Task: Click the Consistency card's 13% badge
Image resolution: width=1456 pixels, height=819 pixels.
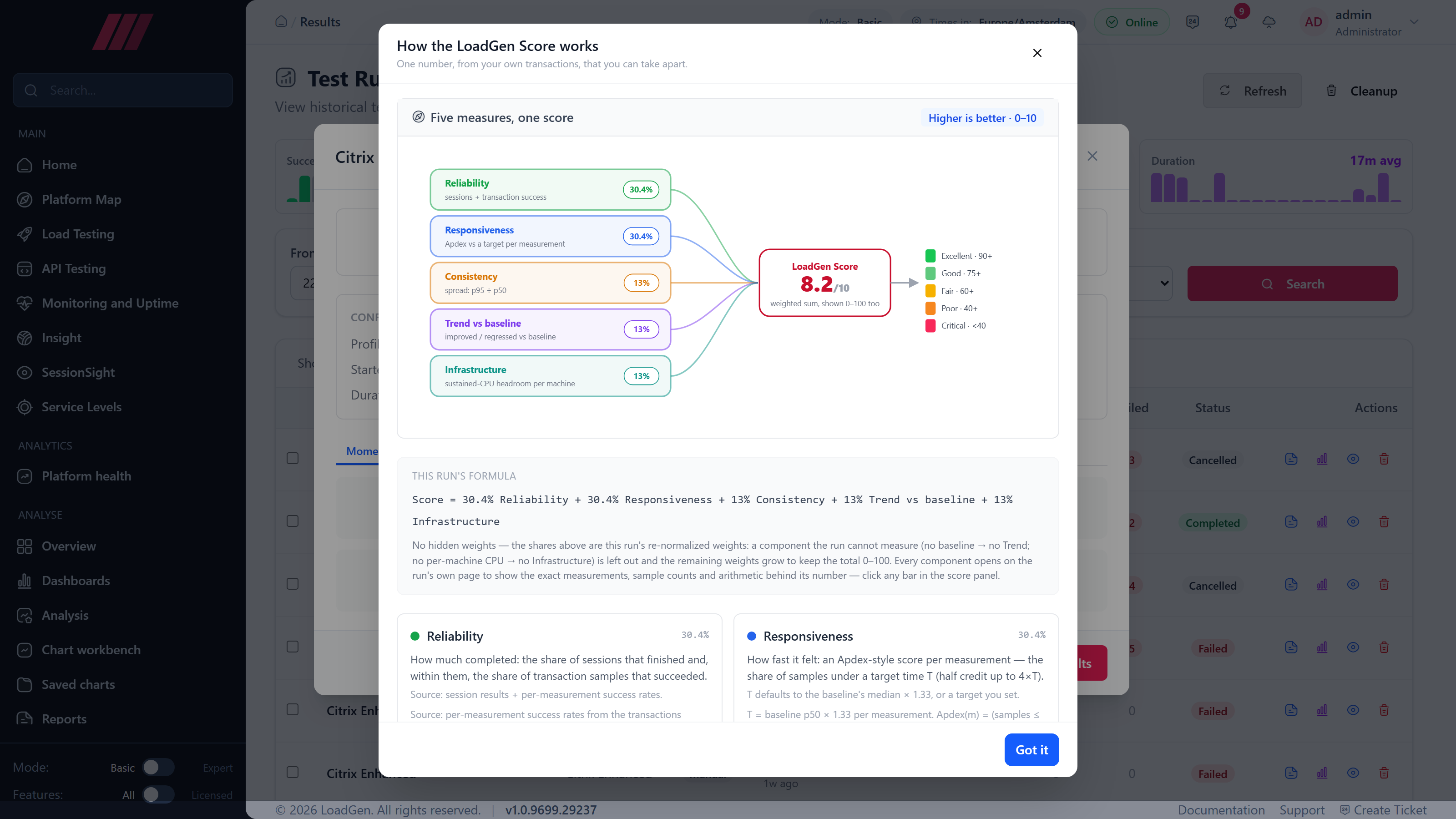Action: [x=641, y=283]
